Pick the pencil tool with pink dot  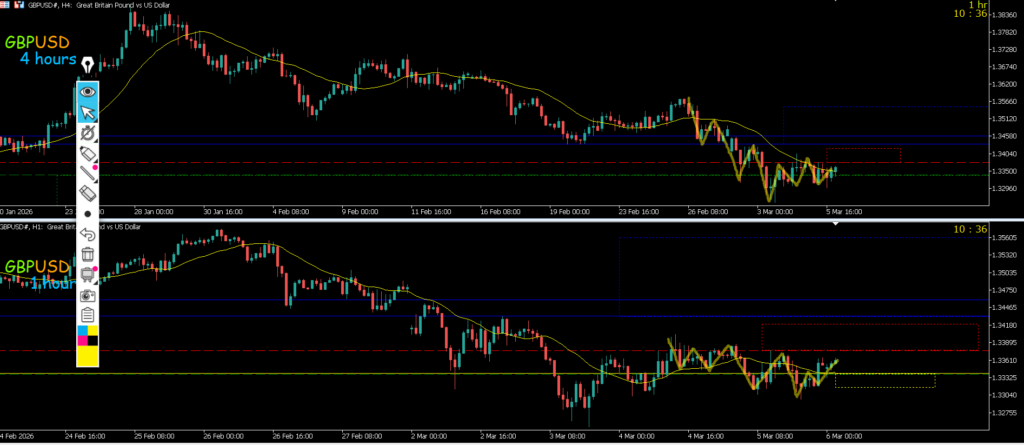(89, 174)
